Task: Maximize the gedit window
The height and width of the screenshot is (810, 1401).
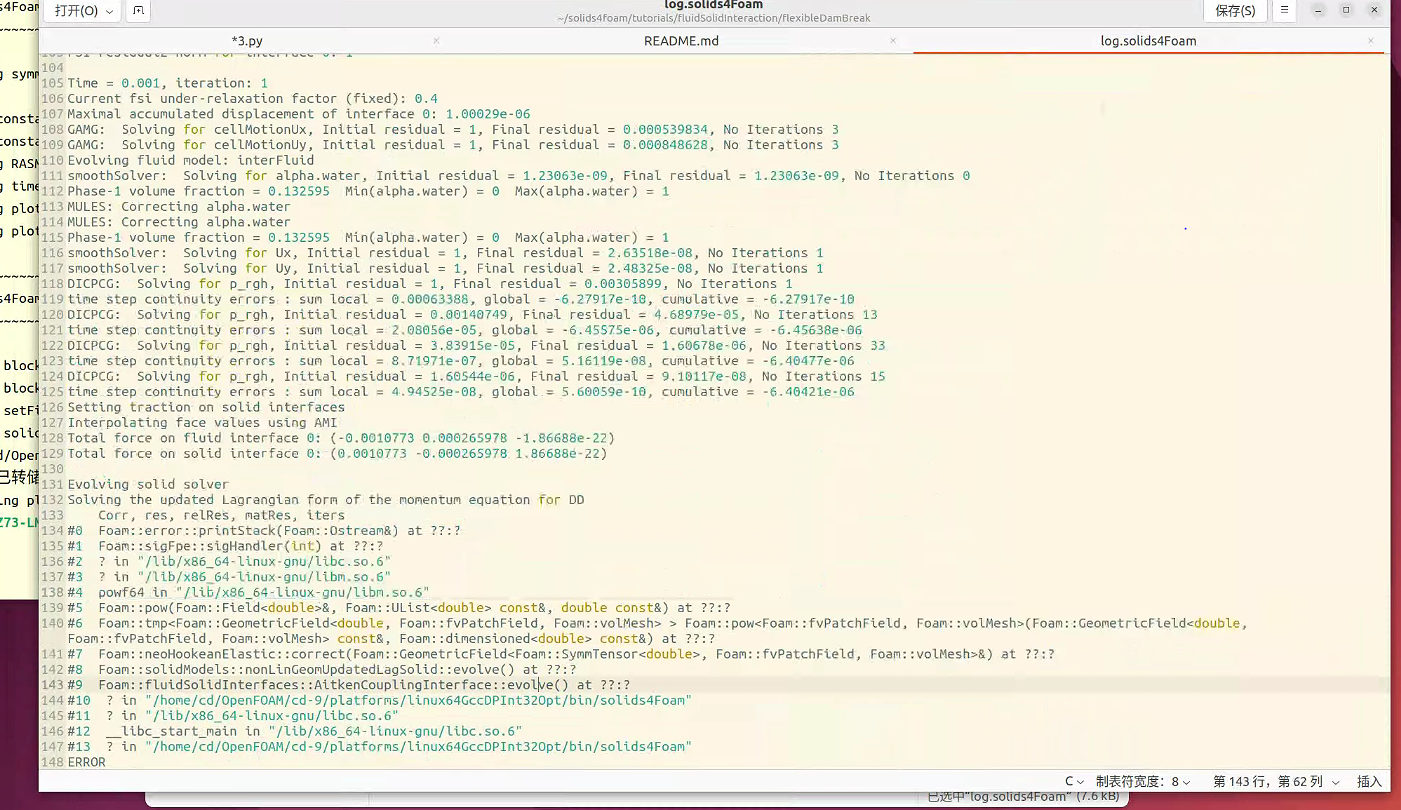Action: [x=1346, y=10]
